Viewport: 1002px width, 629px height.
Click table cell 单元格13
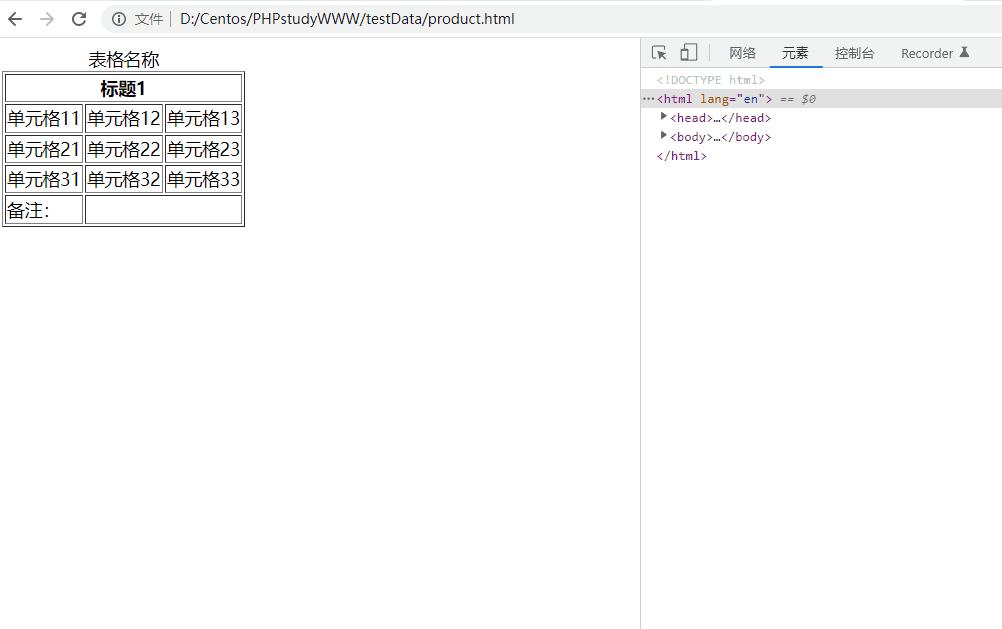click(x=203, y=119)
